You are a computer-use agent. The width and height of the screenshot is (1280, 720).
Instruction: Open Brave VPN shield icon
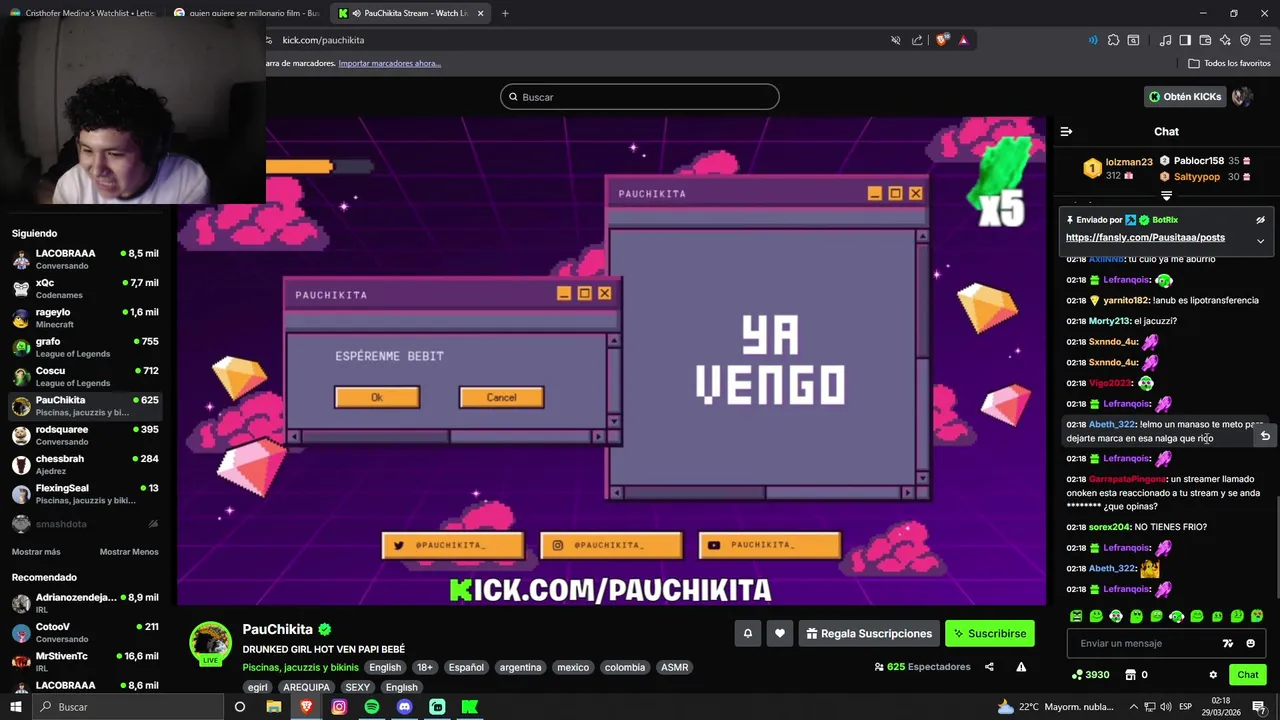point(1245,40)
